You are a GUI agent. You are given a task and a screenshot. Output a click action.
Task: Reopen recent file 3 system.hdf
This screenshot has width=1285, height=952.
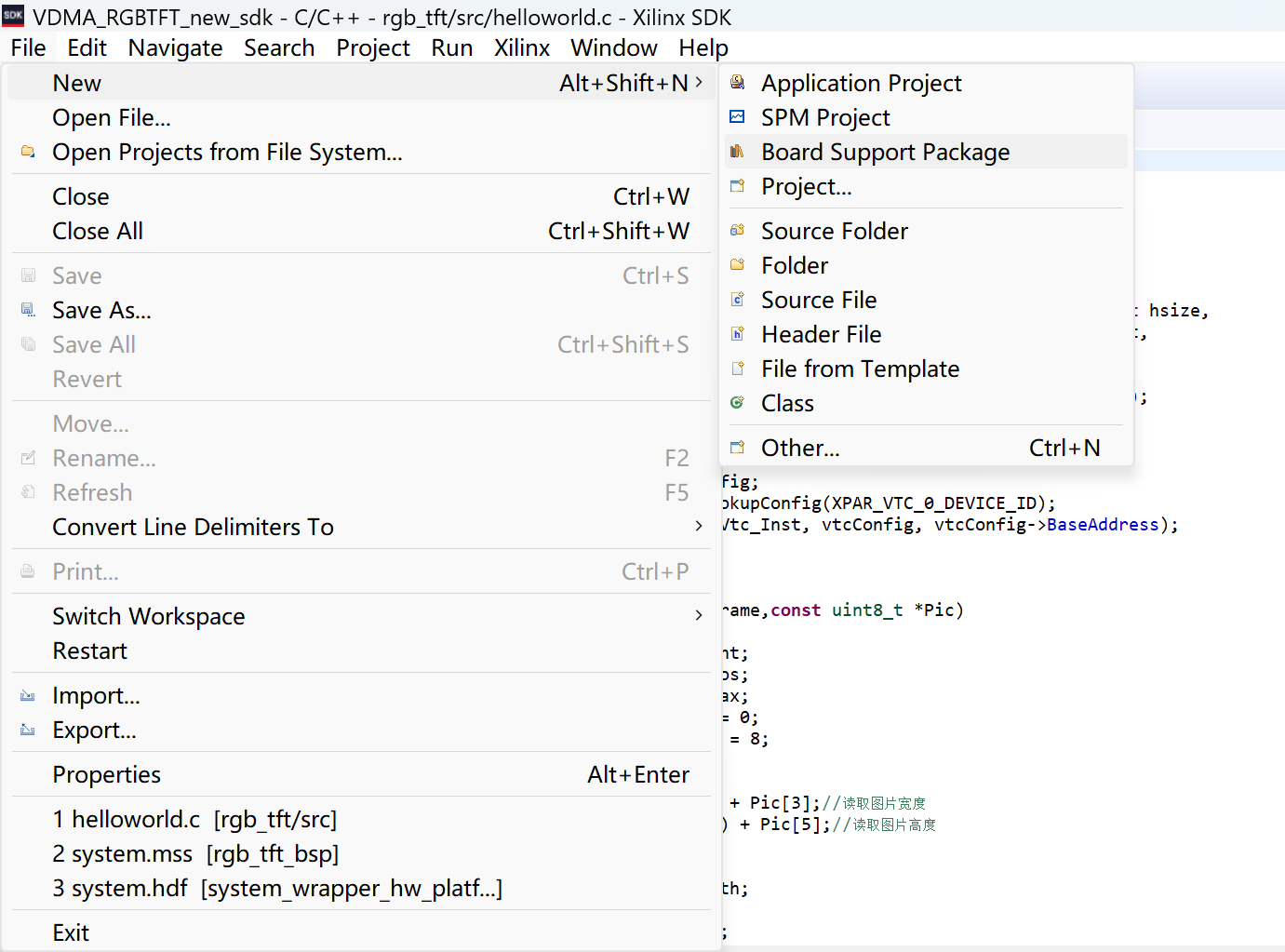pos(361,888)
